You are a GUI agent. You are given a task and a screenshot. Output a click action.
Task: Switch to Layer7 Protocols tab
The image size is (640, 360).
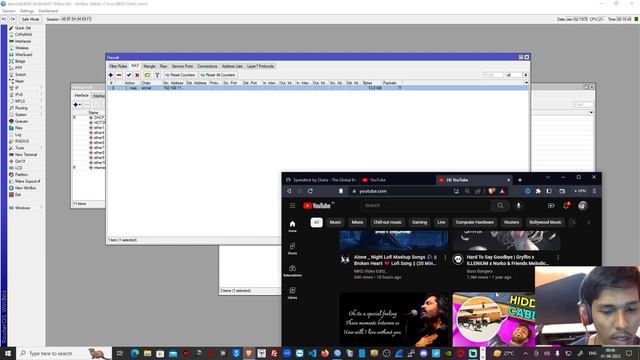tap(260, 66)
